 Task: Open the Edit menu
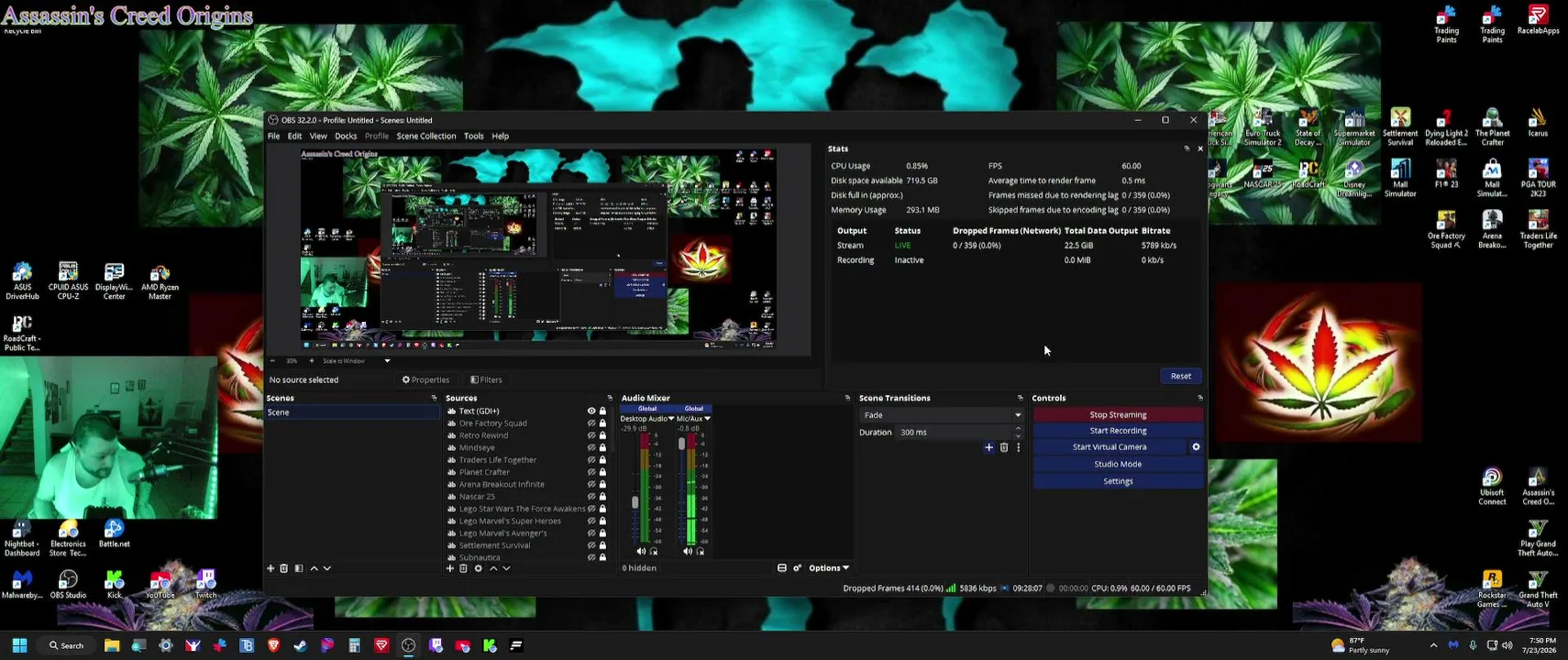click(x=294, y=136)
